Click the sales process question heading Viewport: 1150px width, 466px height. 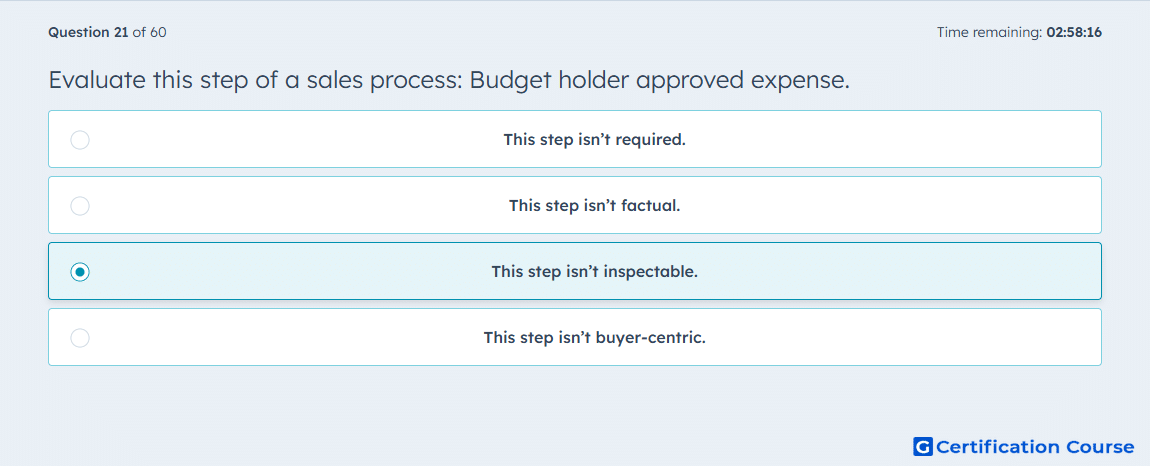(449, 81)
